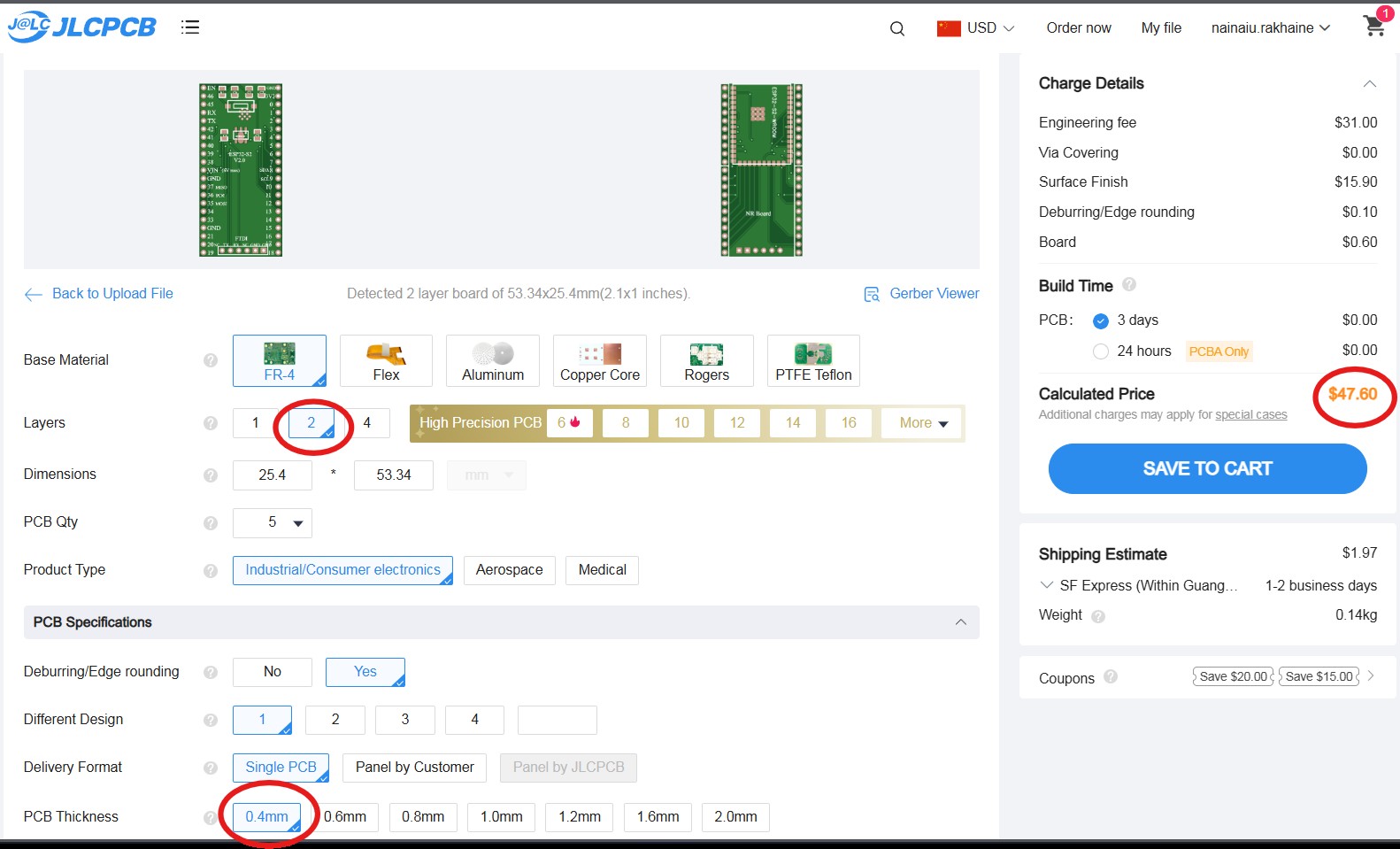
Task: Choose 6 layer High Precision PCB
Action: [569, 423]
